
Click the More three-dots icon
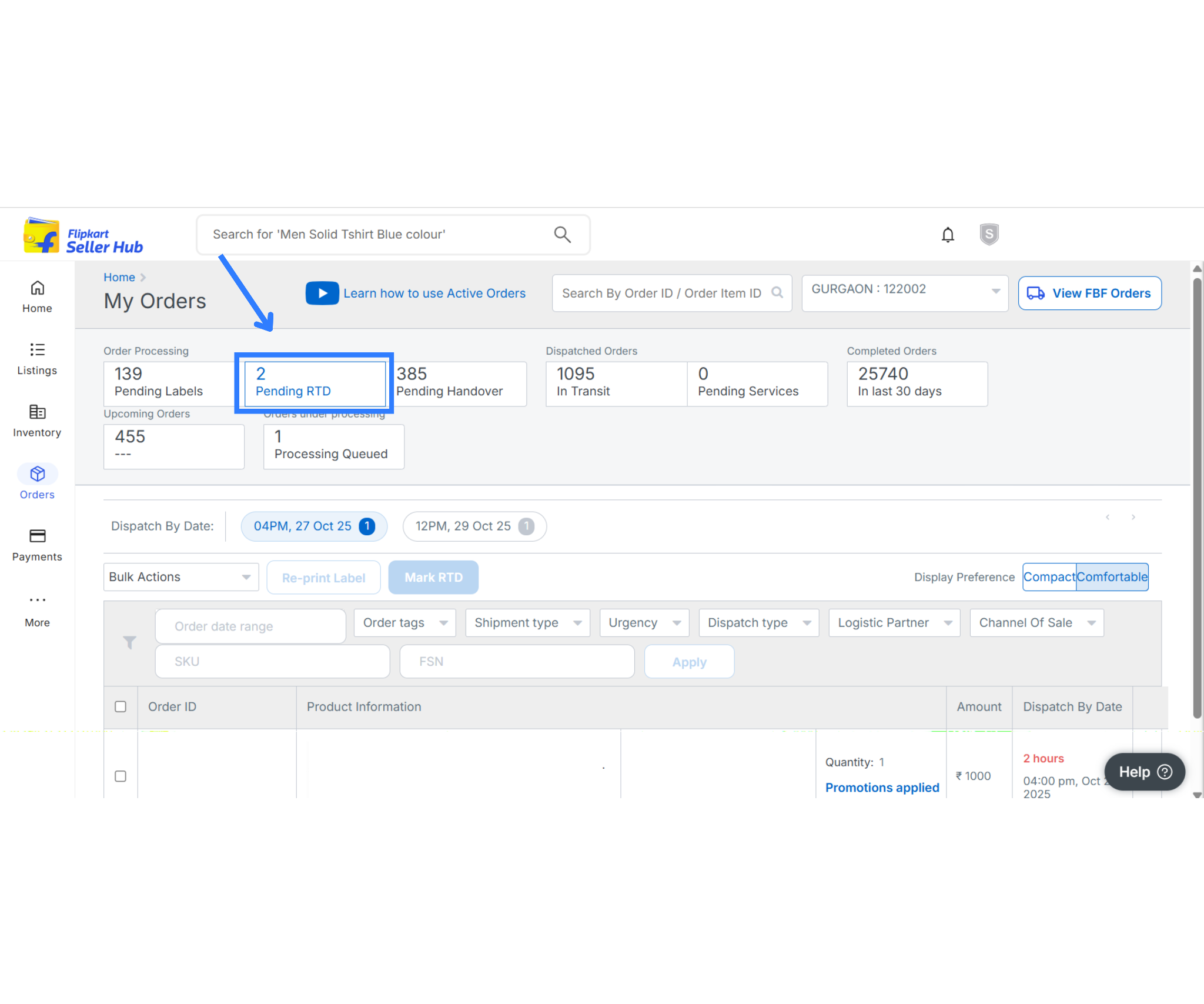(37, 600)
